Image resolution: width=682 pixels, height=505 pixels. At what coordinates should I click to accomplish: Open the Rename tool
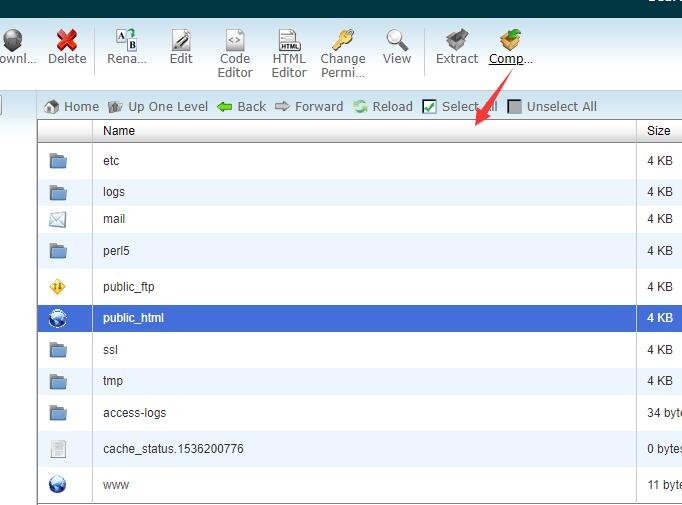pyautogui.click(x=127, y=41)
